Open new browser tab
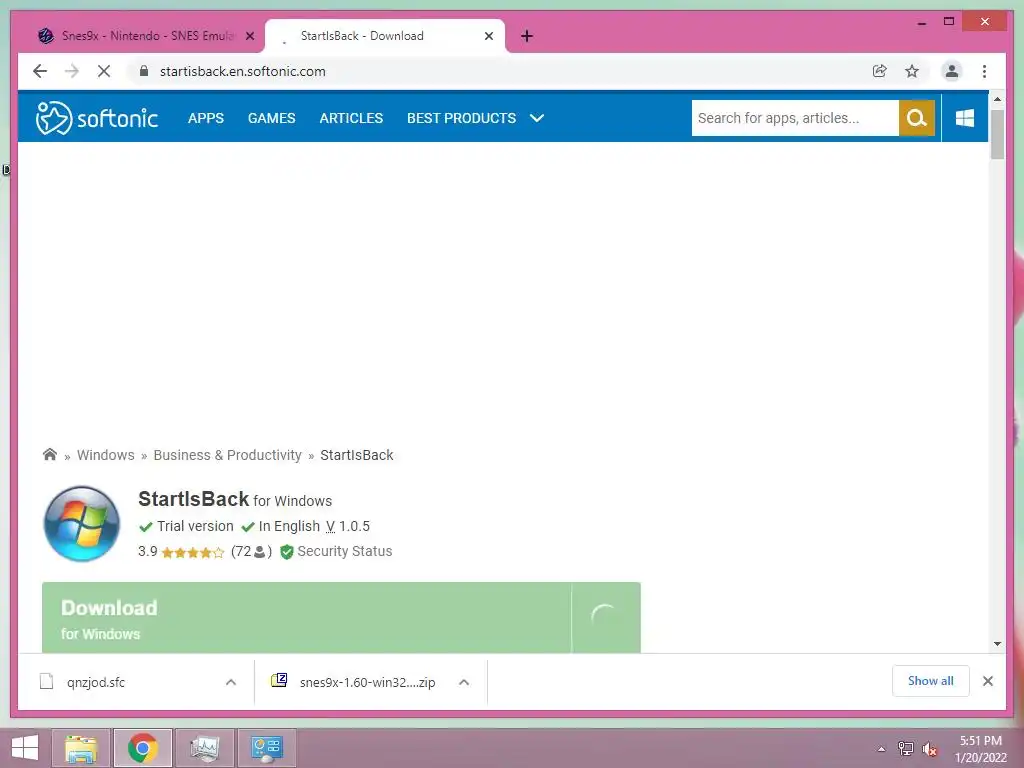 tap(527, 36)
